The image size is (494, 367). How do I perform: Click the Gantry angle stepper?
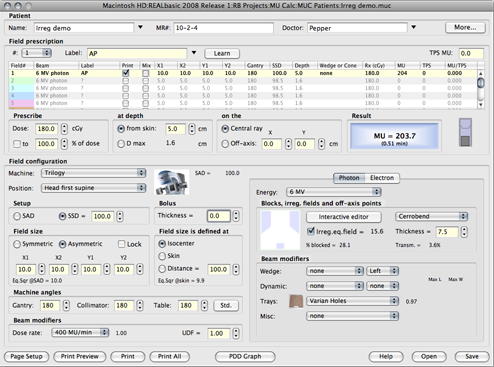(66, 305)
